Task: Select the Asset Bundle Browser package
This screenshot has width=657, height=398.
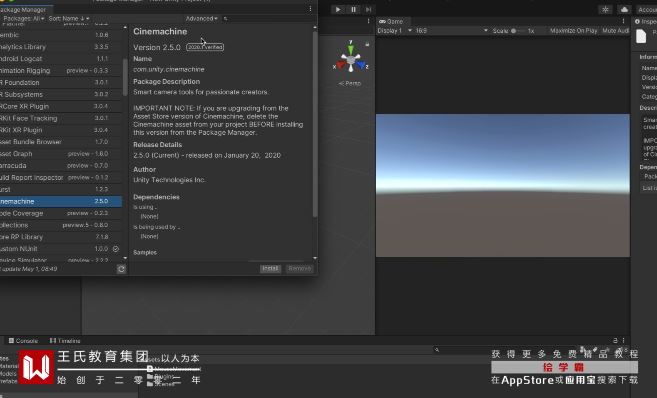Action: tap(61, 142)
